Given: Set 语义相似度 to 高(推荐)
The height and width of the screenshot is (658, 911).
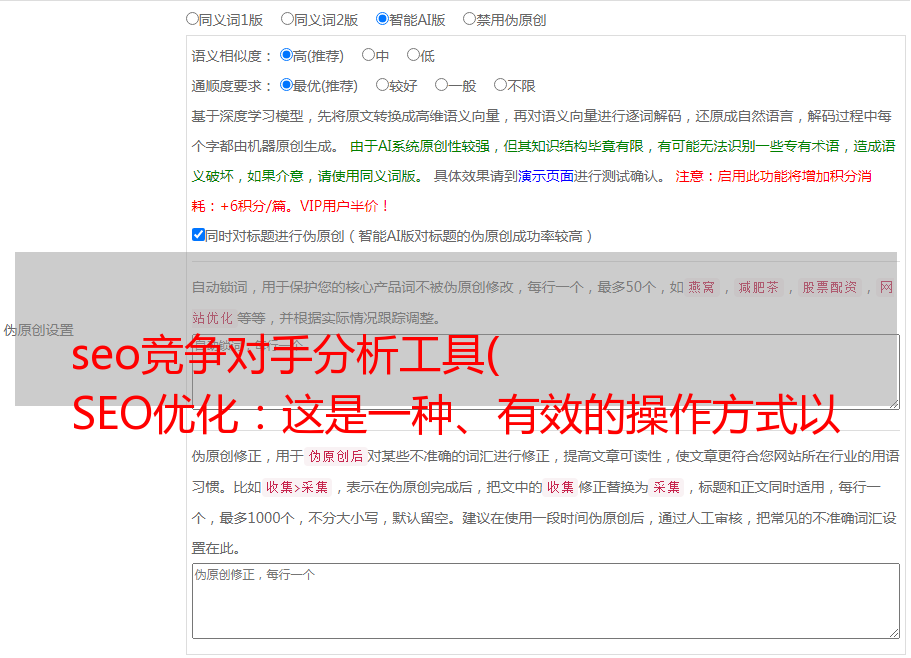Looking at the screenshot, I should (x=286, y=55).
